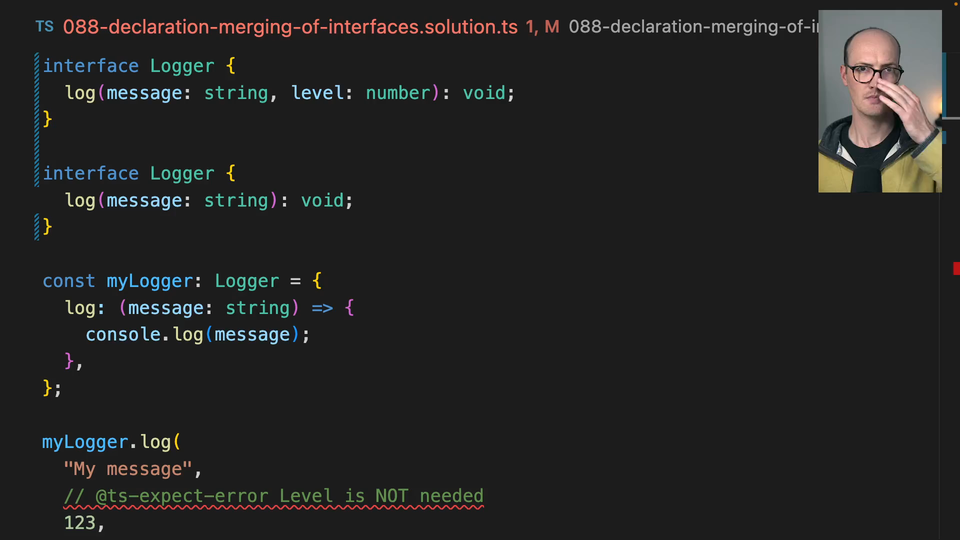The height and width of the screenshot is (540, 960).
Task: Click the "1, M" problem badge on the tab
Action: tap(542, 27)
